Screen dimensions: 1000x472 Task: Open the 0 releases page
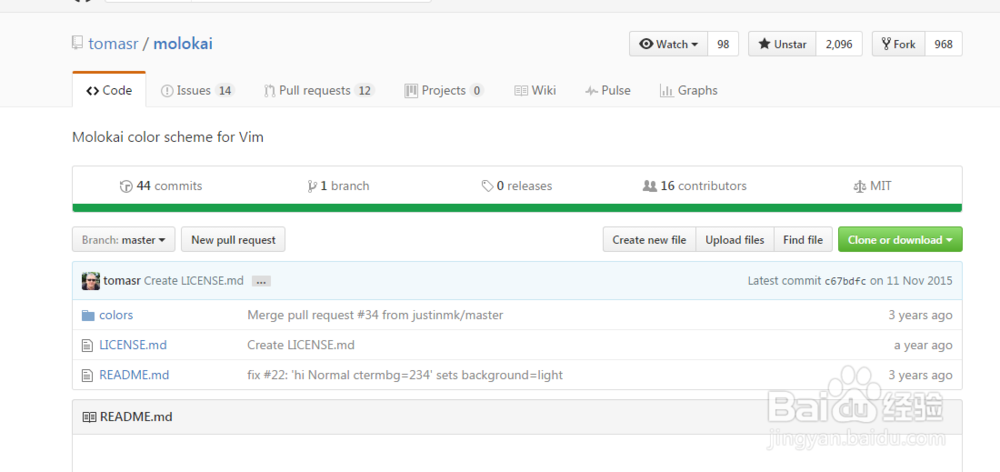(x=517, y=186)
